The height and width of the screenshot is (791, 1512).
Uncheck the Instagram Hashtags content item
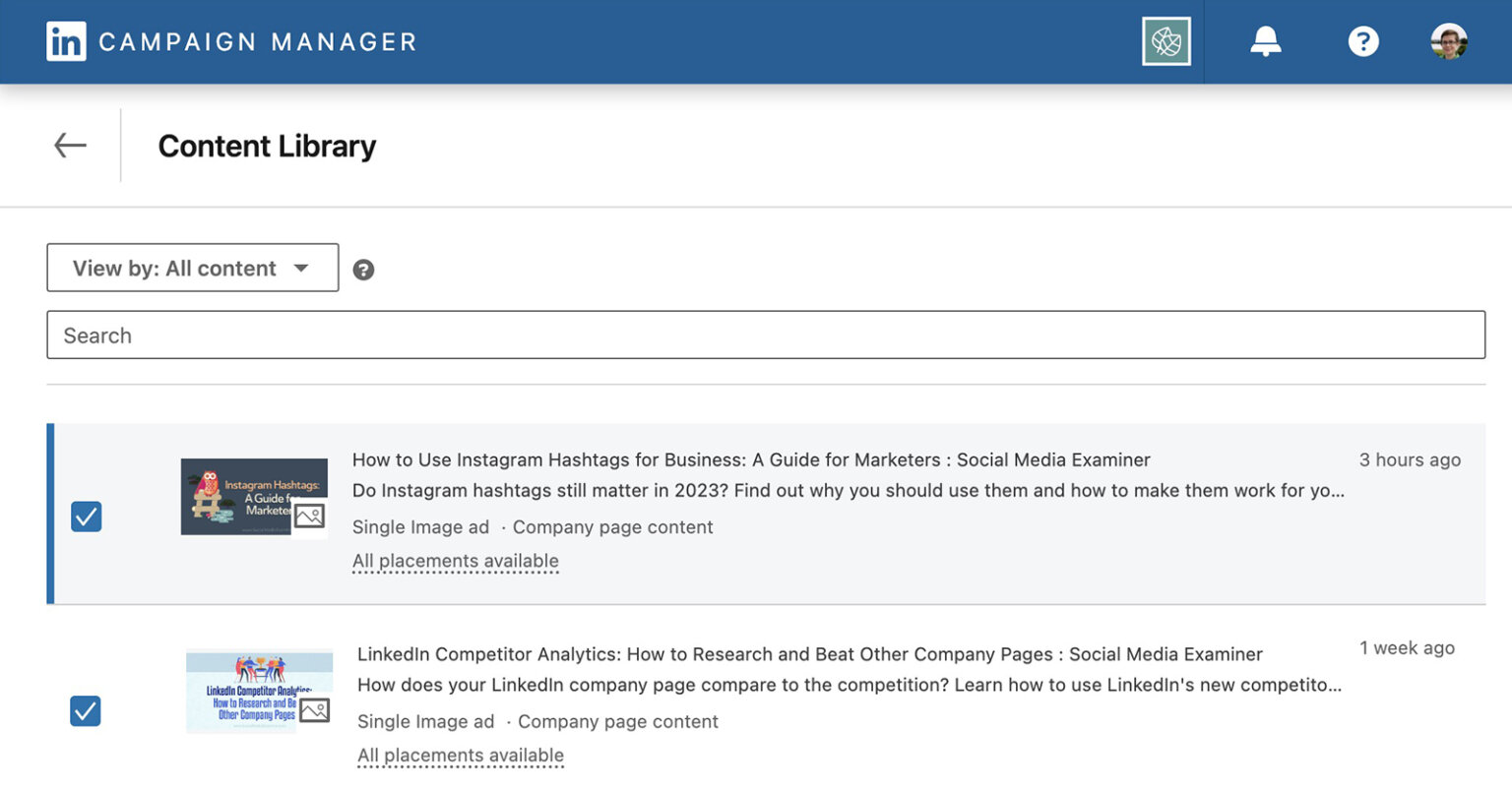[x=86, y=516]
